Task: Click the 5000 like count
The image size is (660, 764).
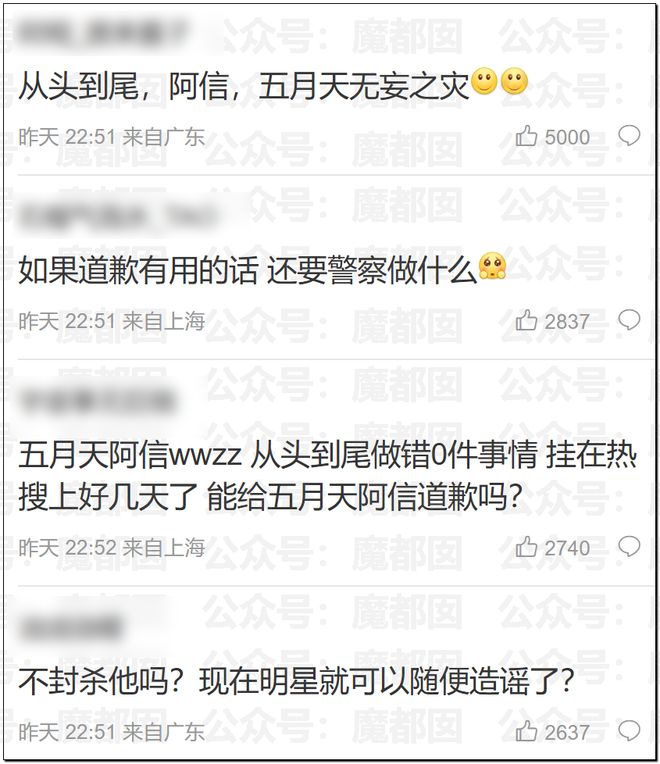Action: point(567,137)
